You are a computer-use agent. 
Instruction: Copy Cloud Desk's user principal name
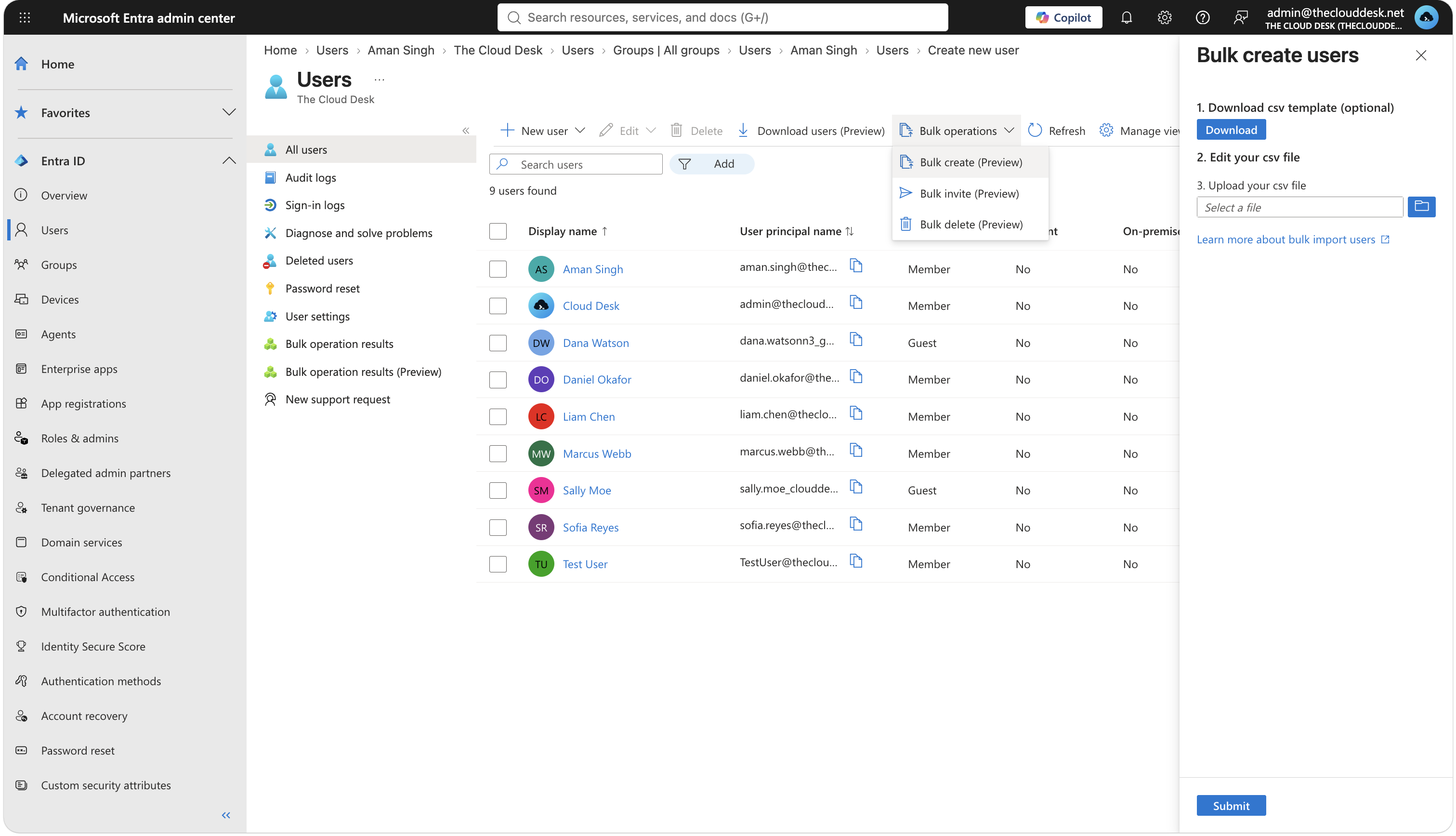click(856, 303)
